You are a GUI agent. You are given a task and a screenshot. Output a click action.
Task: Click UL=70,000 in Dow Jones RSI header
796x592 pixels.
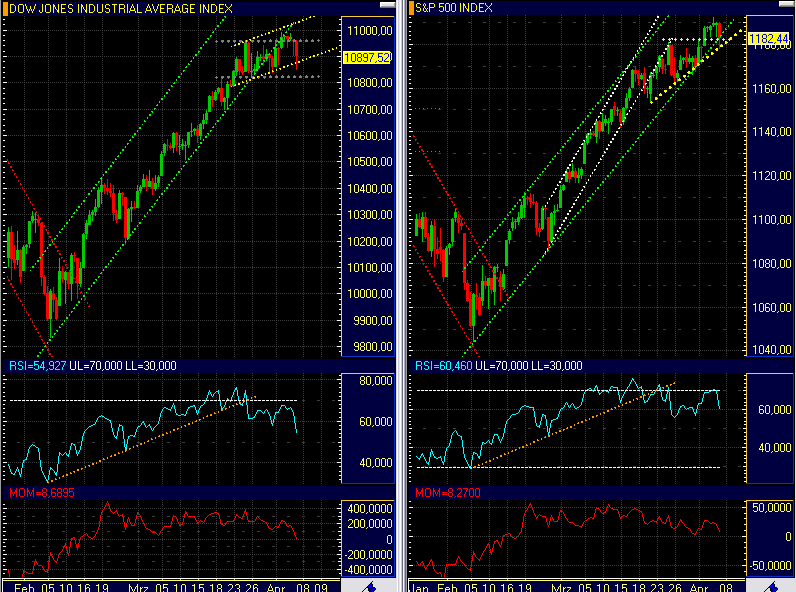tap(95, 366)
